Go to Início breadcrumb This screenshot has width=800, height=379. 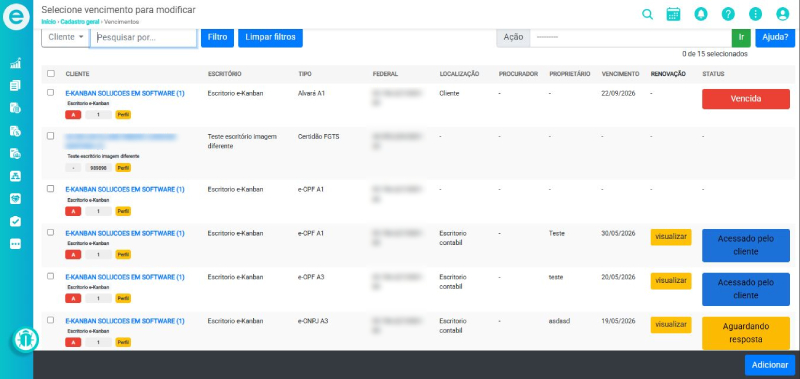pyautogui.click(x=48, y=22)
